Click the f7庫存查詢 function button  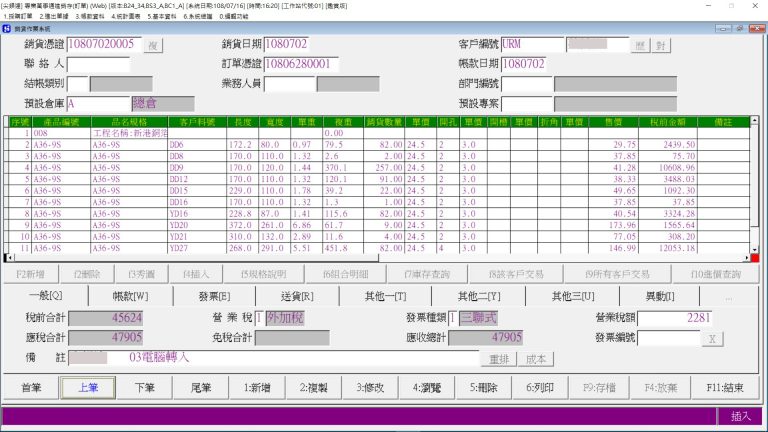pyautogui.click(x=427, y=274)
